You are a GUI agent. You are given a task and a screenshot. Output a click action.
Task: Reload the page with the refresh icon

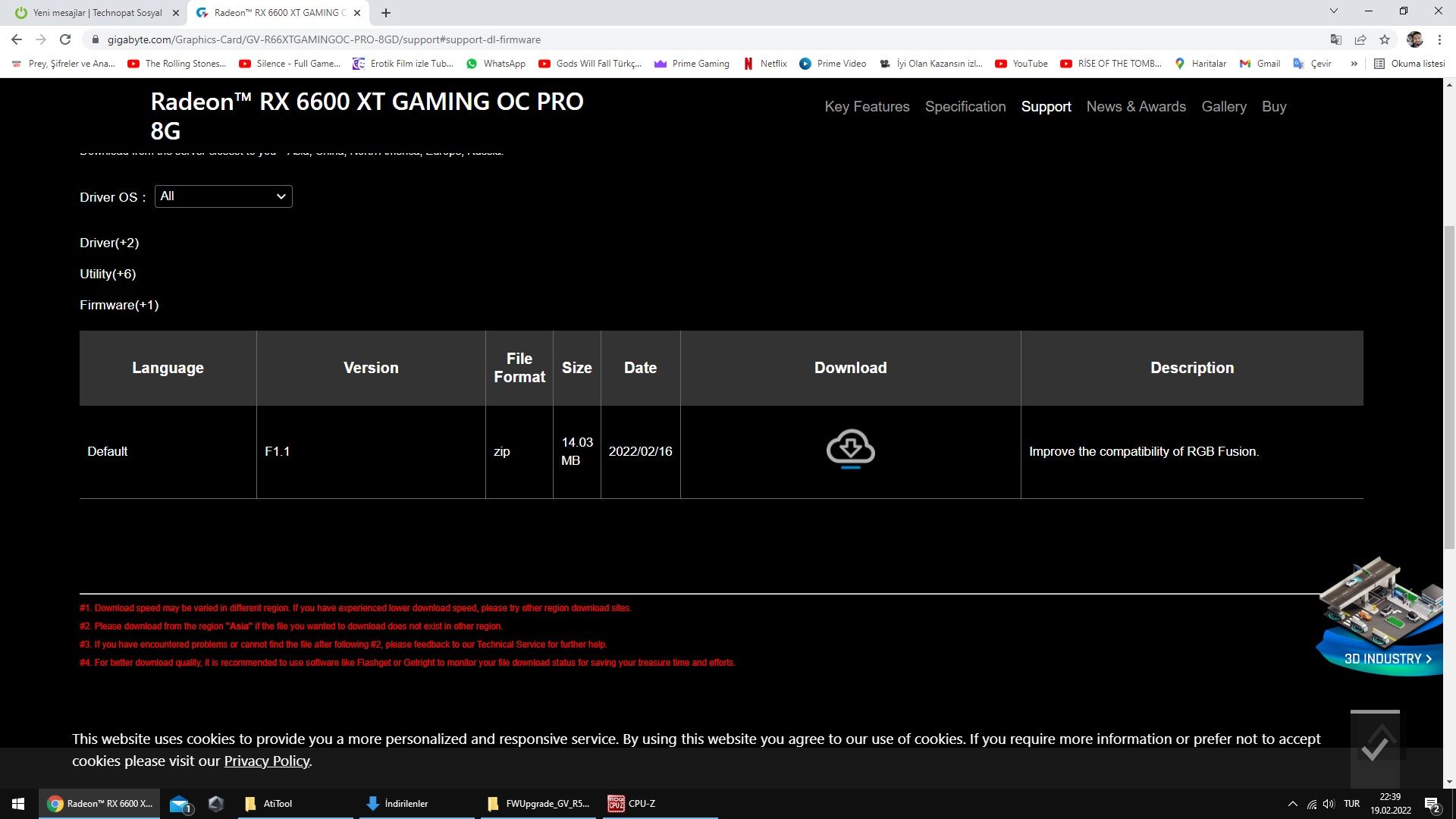[x=65, y=39]
